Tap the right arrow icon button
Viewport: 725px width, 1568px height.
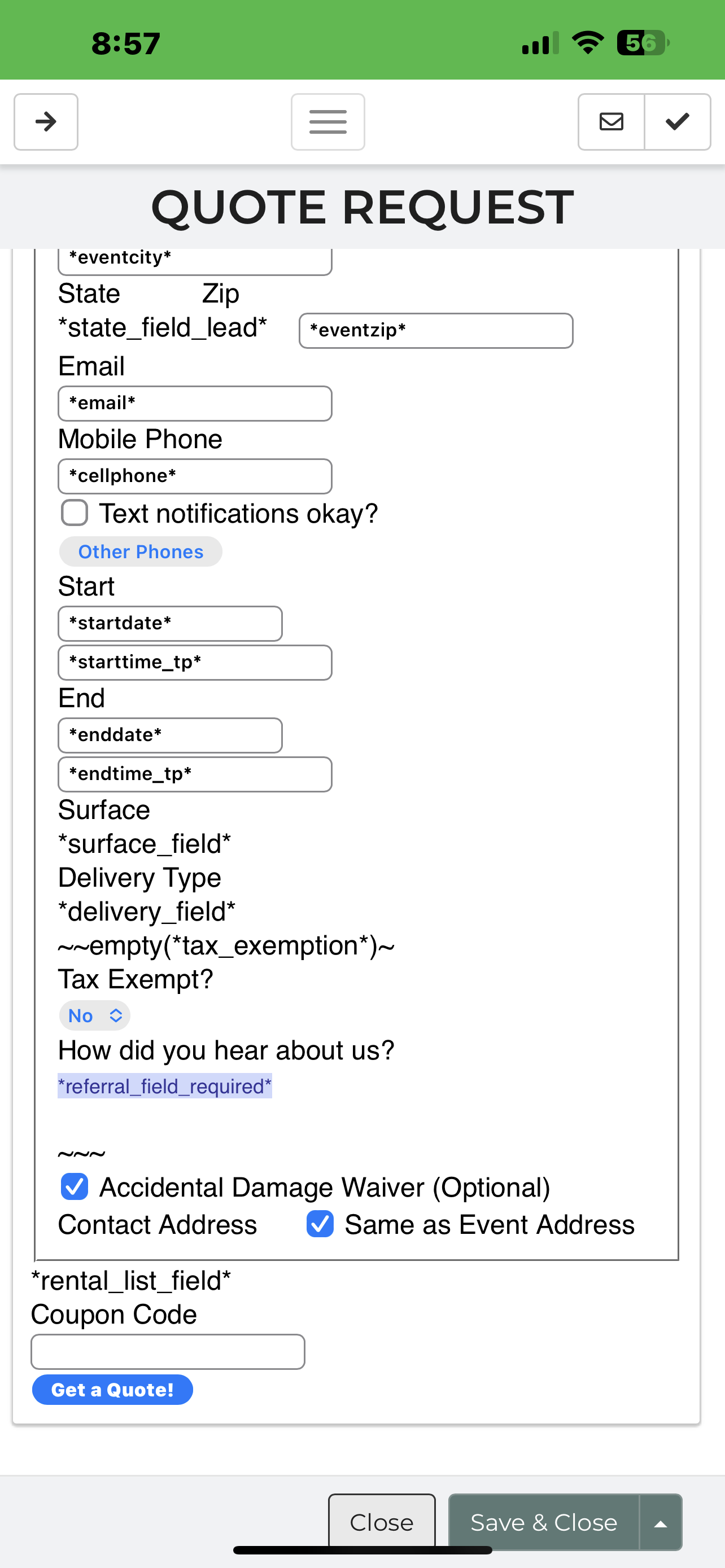pos(46,122)
